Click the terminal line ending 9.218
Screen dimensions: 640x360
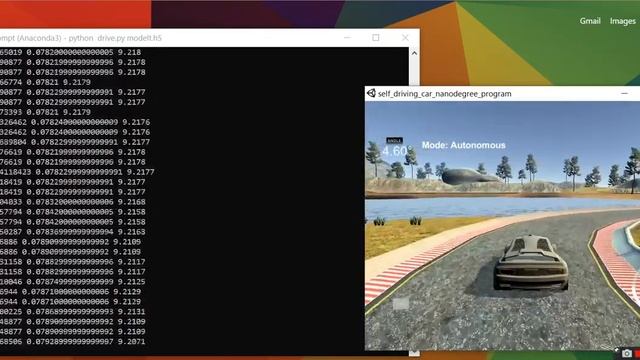click(x=70, y=52)
